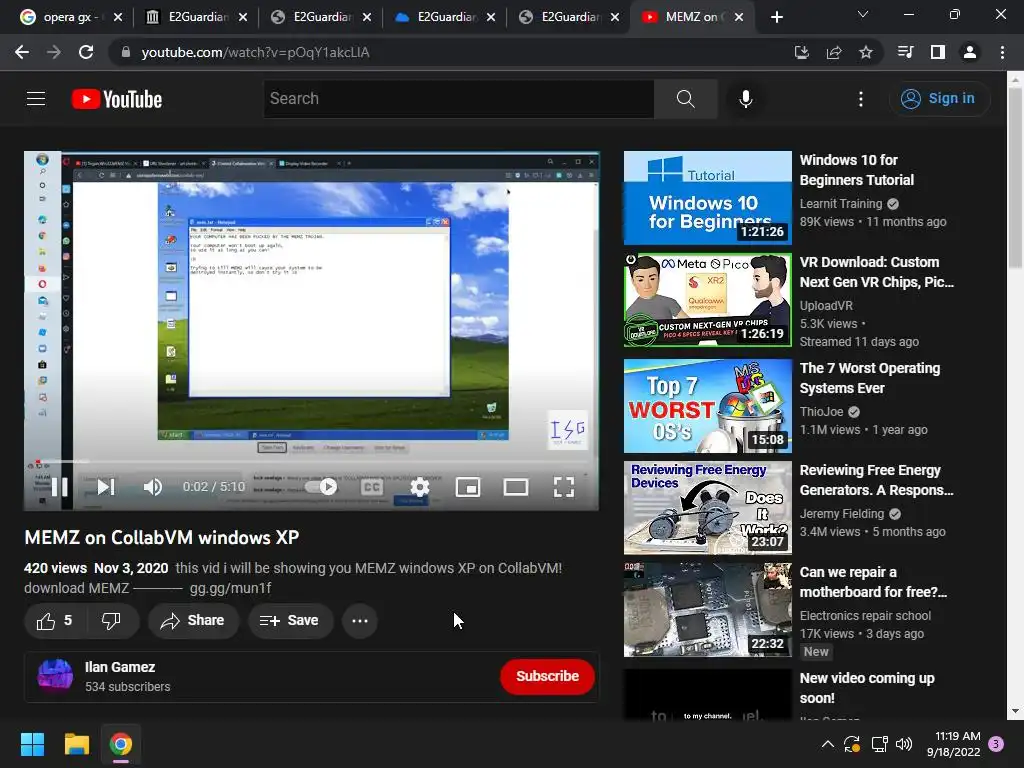Show hidden tray icons chevron
The image size is (1024, 768).
(827, 744)
